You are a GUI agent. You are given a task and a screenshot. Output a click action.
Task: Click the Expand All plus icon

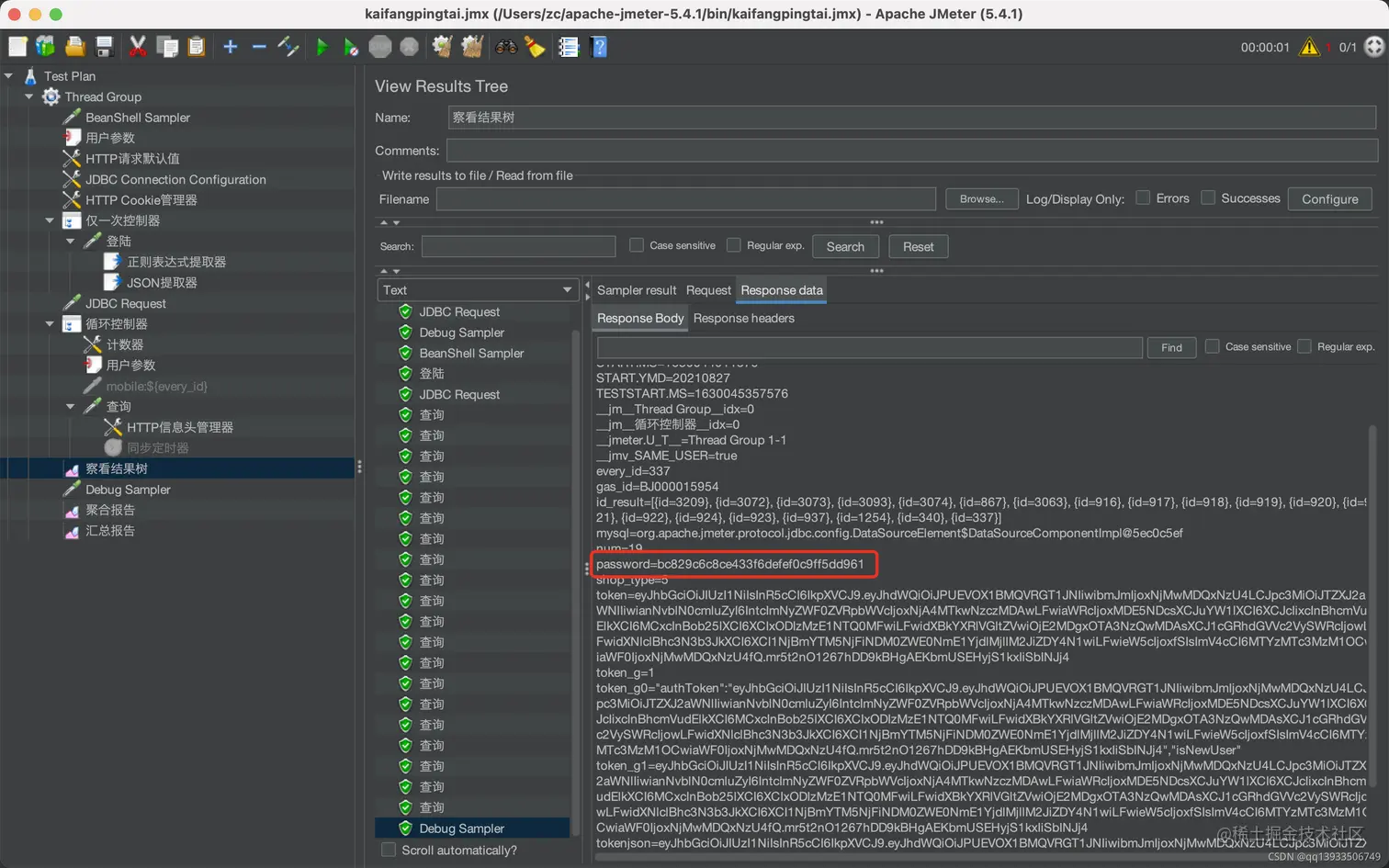pyautogui.click(x=231, y=46)
